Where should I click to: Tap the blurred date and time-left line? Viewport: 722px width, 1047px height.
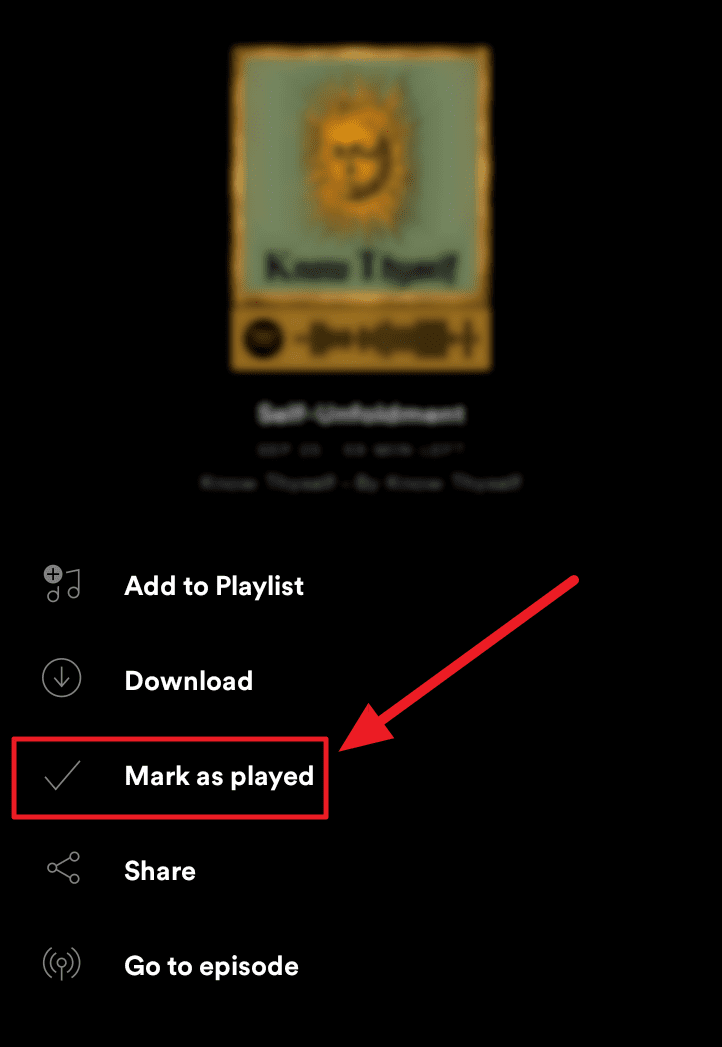tap(361, 449)
